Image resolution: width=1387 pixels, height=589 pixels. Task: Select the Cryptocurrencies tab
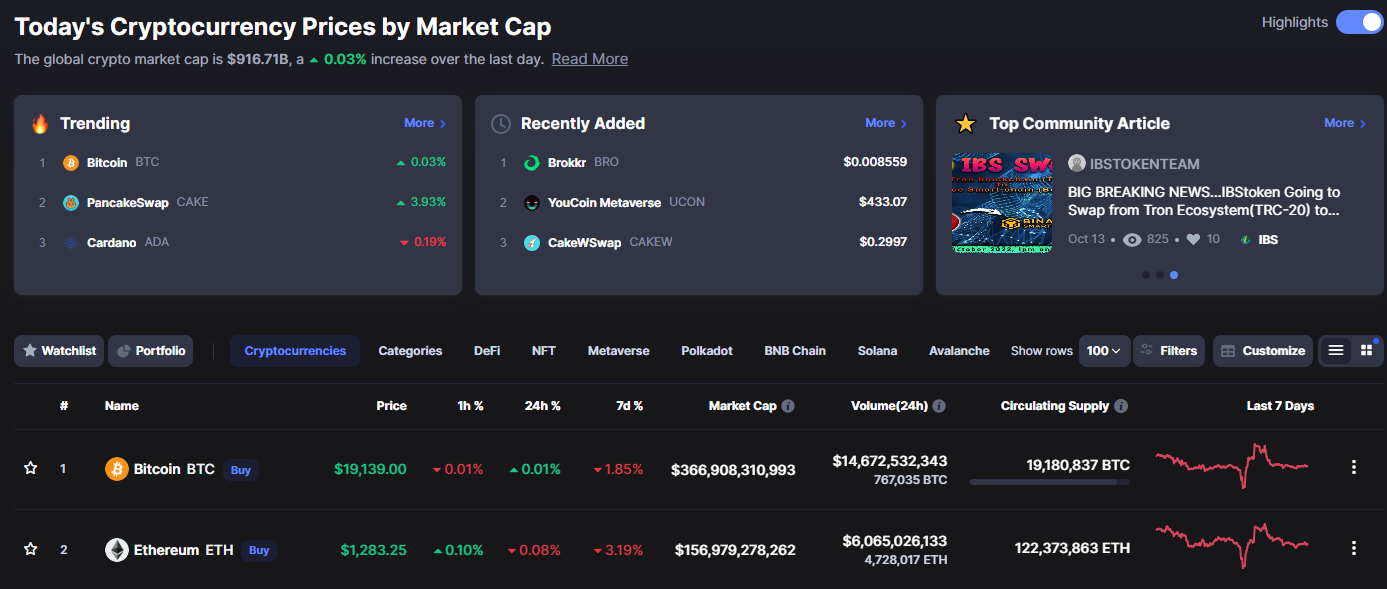pyautogui.click(x=295, y=351)
